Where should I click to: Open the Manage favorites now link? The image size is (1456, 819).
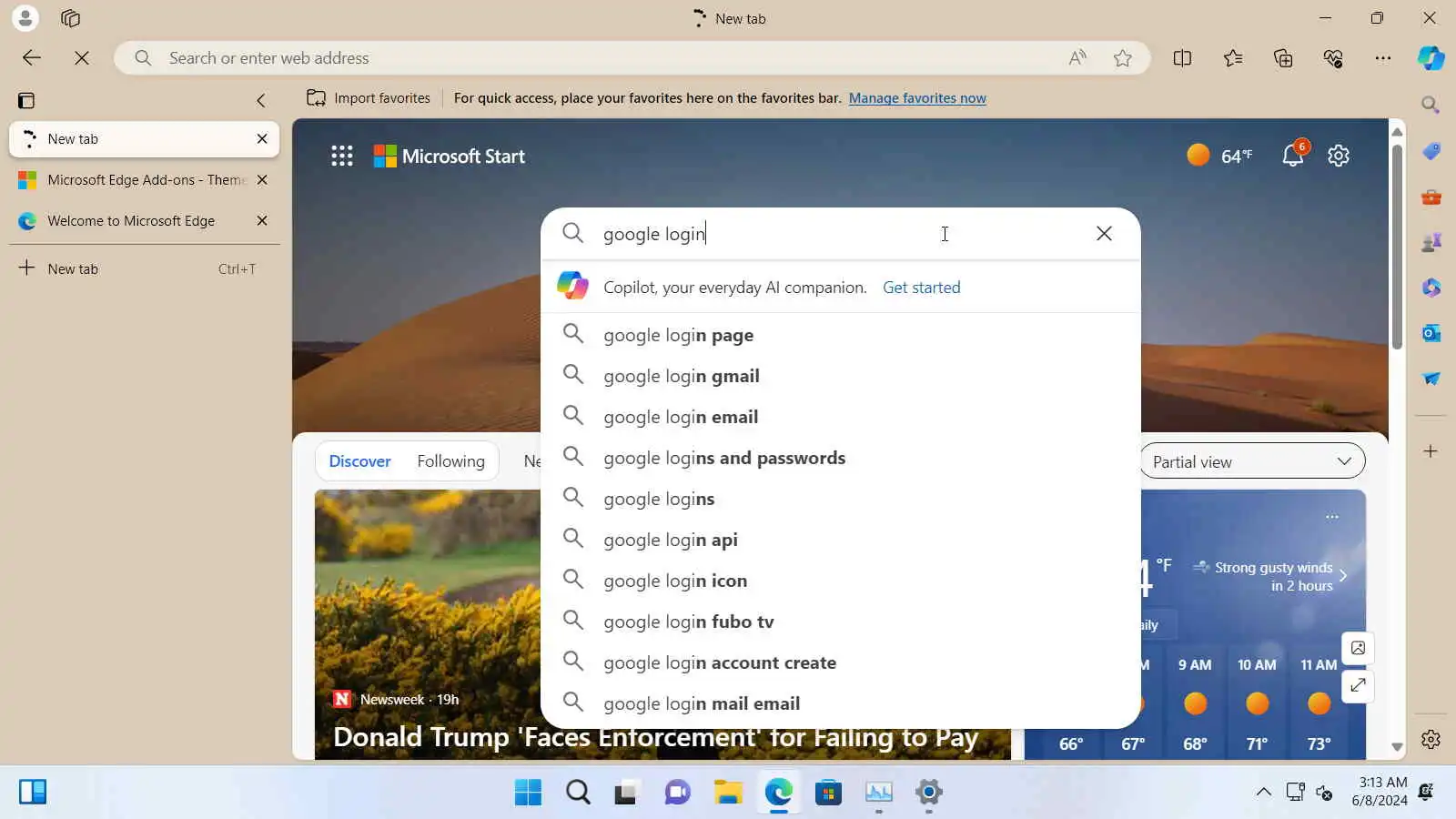tap(917, 98)
